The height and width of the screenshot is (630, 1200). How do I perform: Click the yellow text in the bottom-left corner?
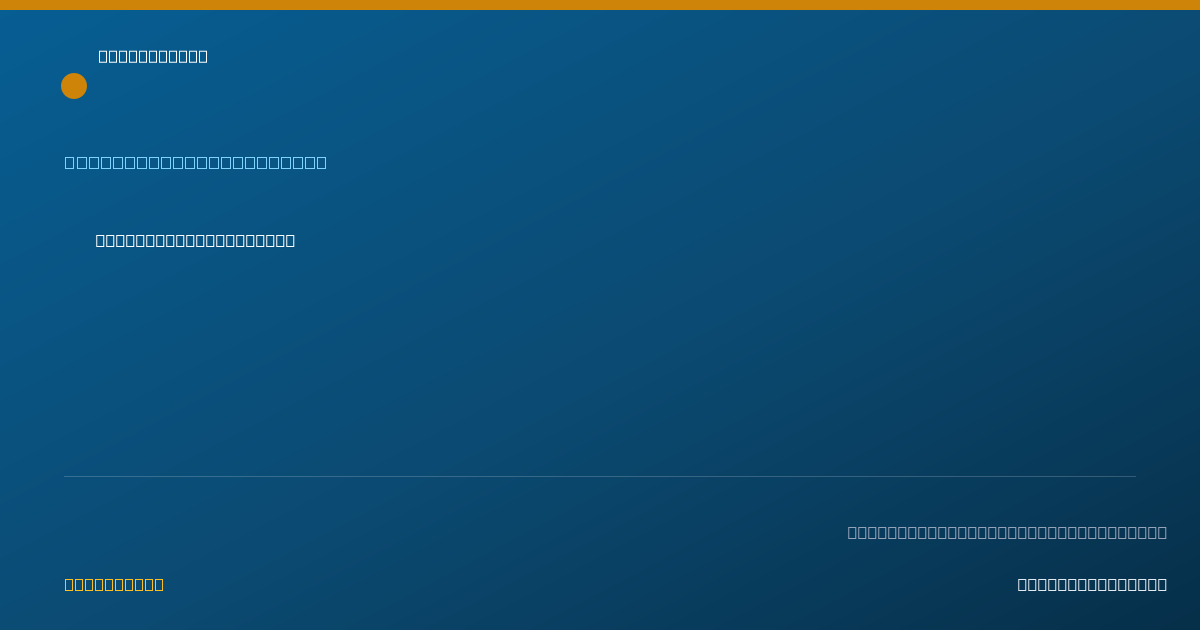(114, 584)
